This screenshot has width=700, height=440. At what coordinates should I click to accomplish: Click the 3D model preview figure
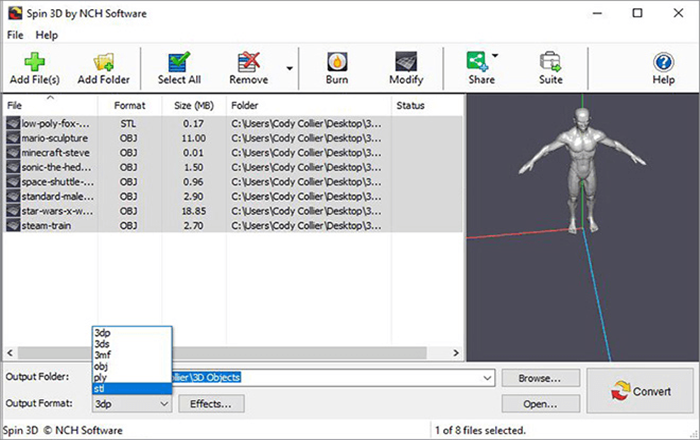pyautogui.click(x=582, y=170)
